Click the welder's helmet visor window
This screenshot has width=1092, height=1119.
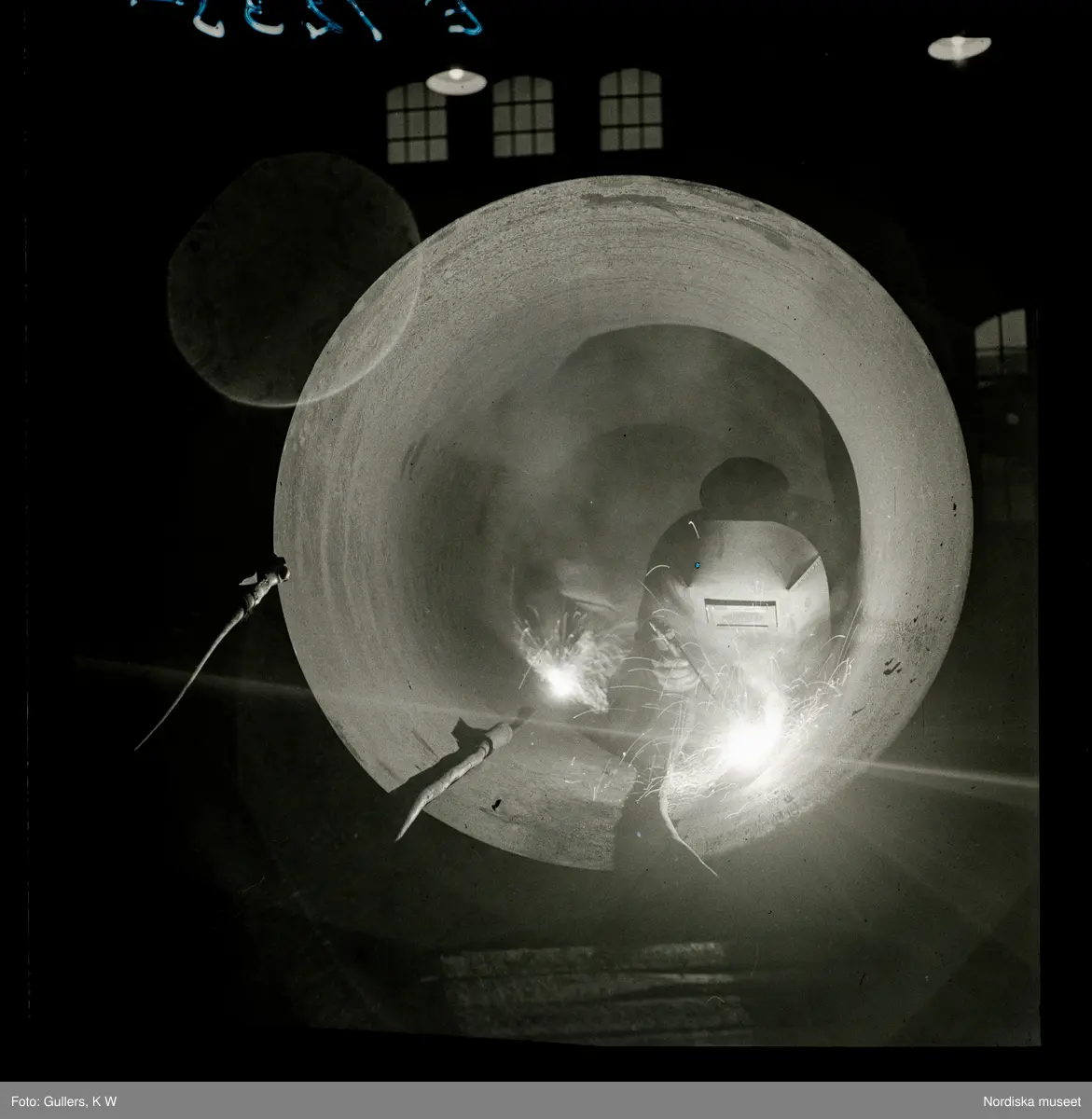pos(740,611)
